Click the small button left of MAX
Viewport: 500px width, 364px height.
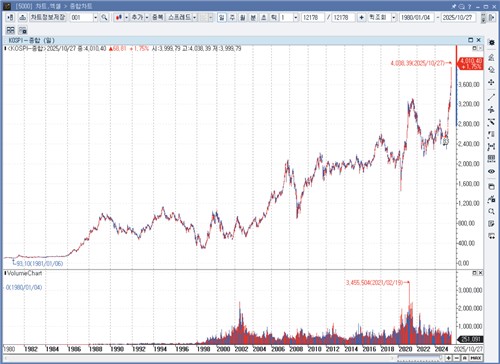pyautogui.click(x=465, y=358)
